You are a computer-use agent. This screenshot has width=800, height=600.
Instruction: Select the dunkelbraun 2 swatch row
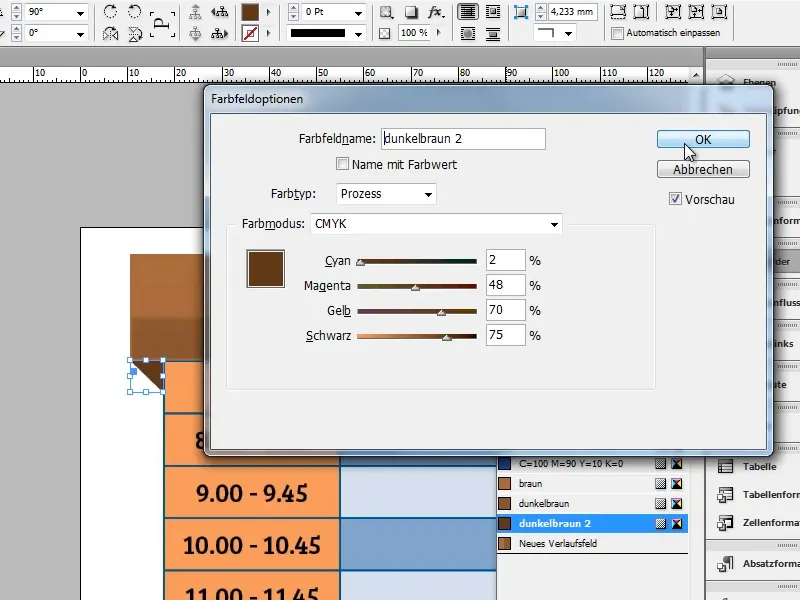pos(592,523)
